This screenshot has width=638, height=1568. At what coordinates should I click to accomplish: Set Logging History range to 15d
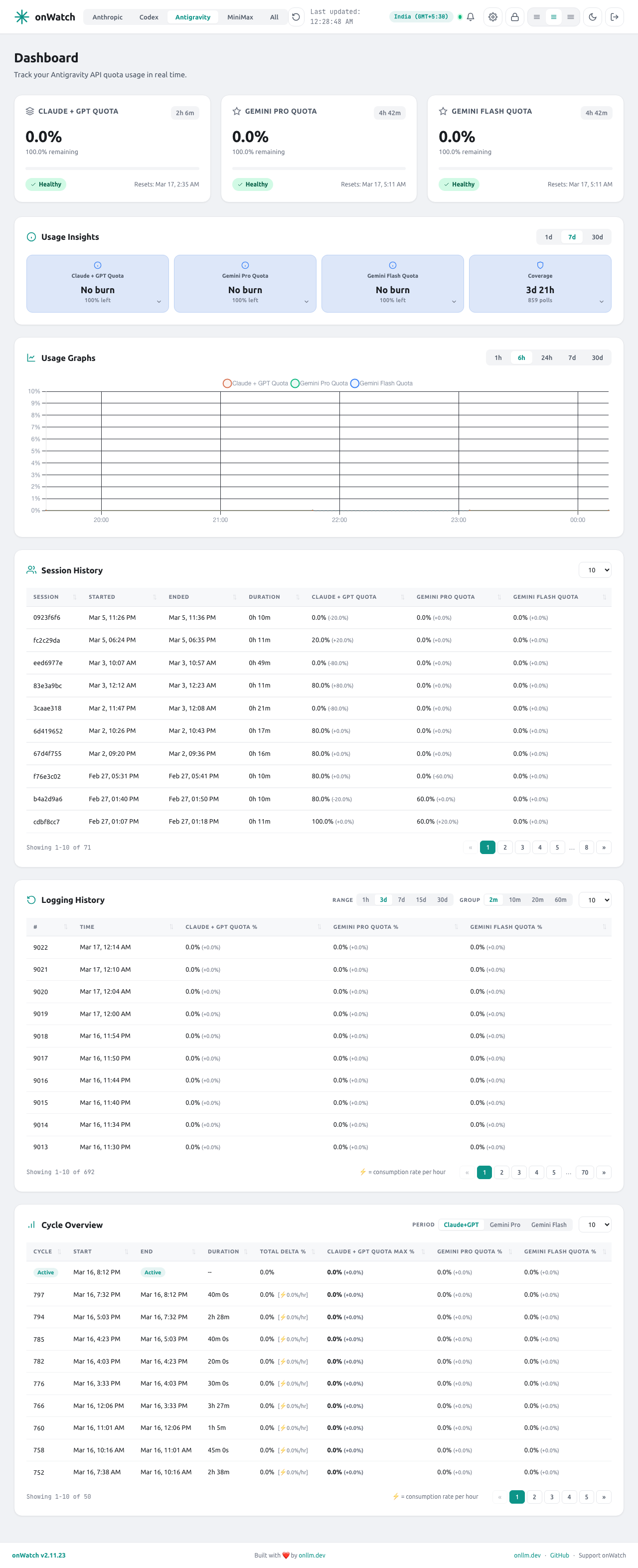(x=421, y=899)
